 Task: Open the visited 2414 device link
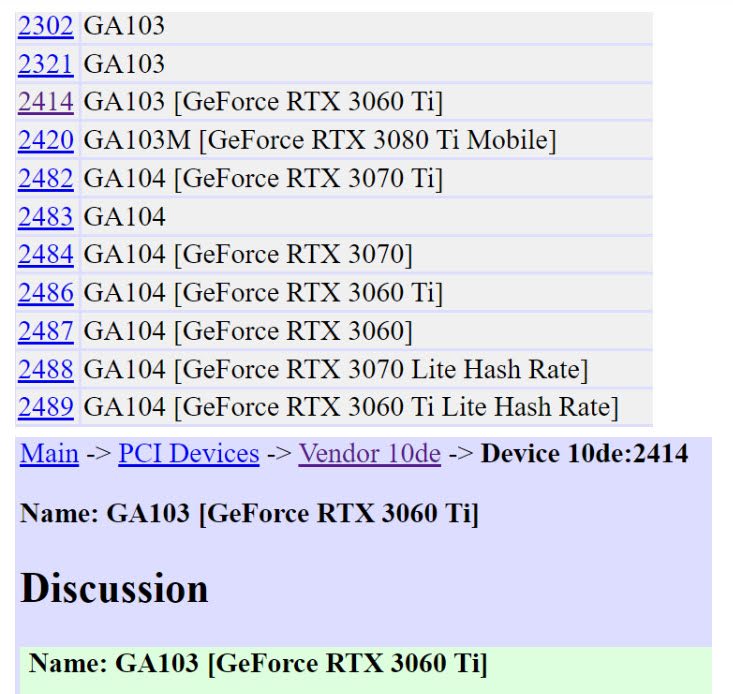[x=46, y=102]
